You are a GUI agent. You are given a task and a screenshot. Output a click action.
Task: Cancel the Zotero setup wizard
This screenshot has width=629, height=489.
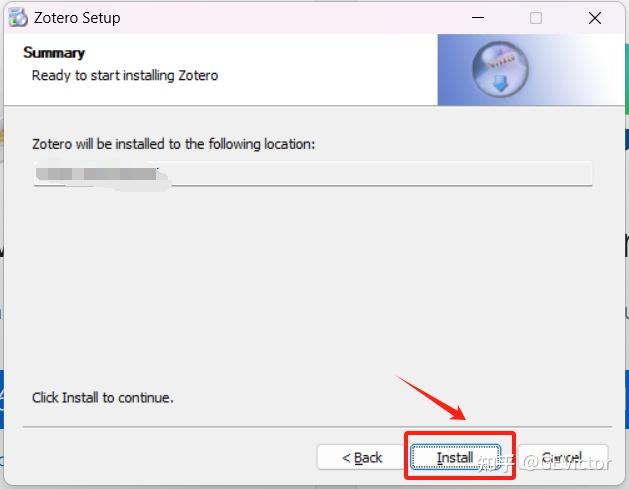pos(563,457)
